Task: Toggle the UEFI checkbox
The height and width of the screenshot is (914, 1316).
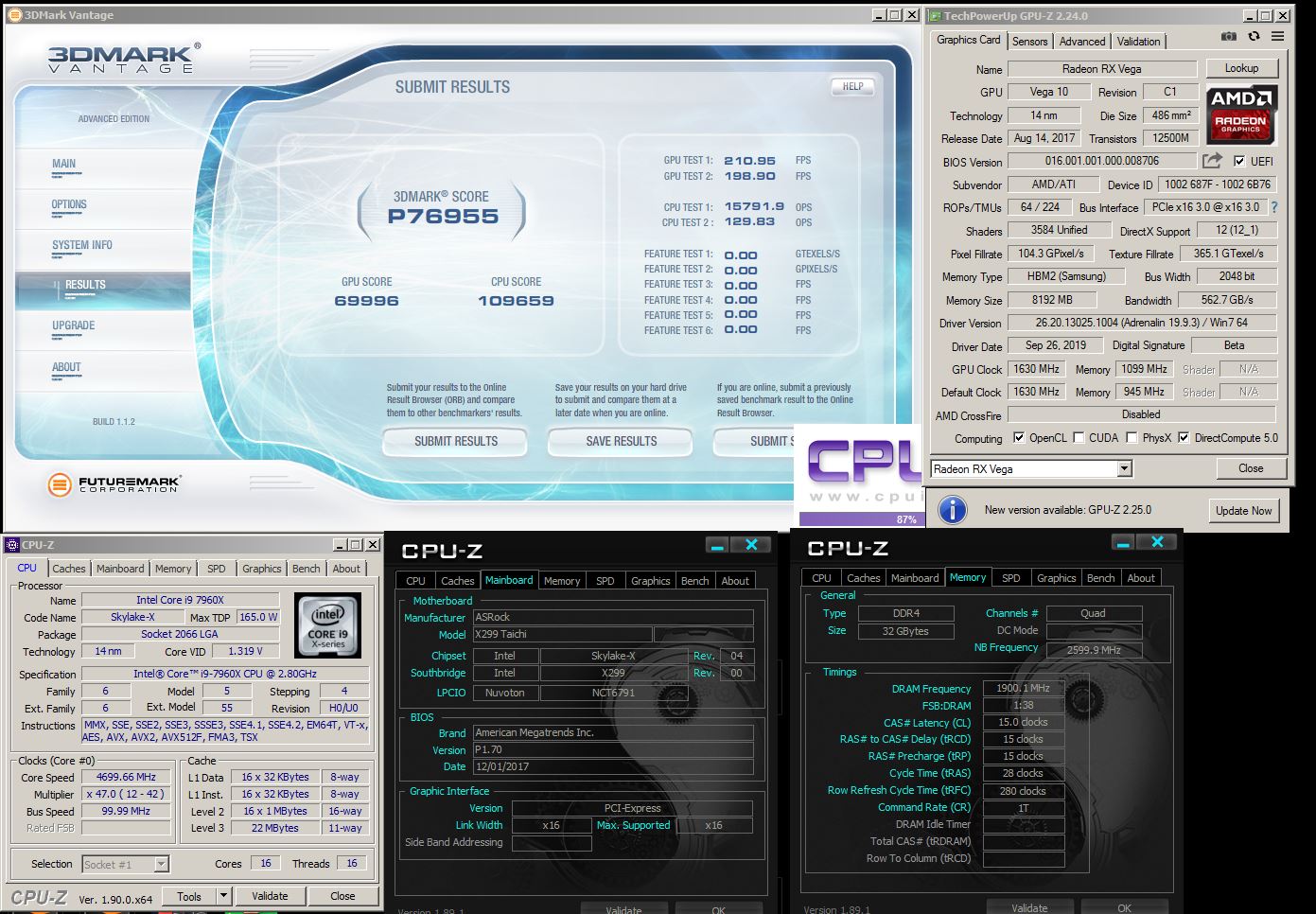Action: (1239, 162)
